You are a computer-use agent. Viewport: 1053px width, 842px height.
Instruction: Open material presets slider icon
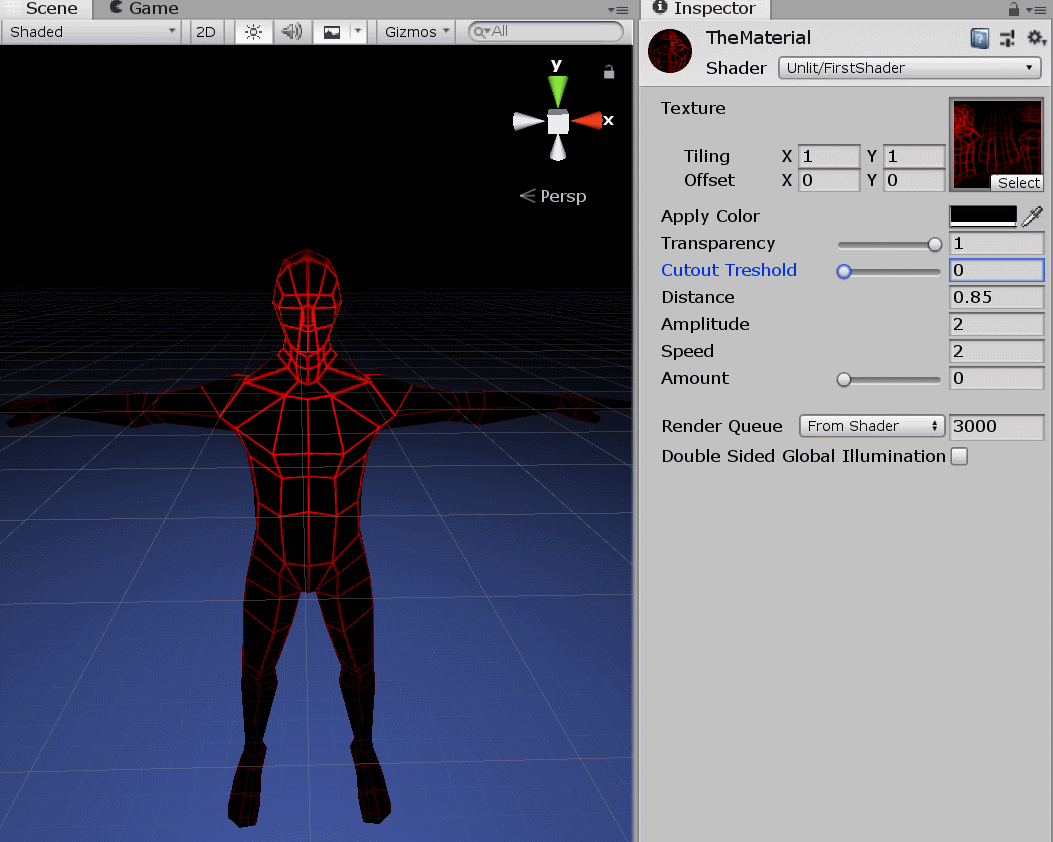[1007, 38]
